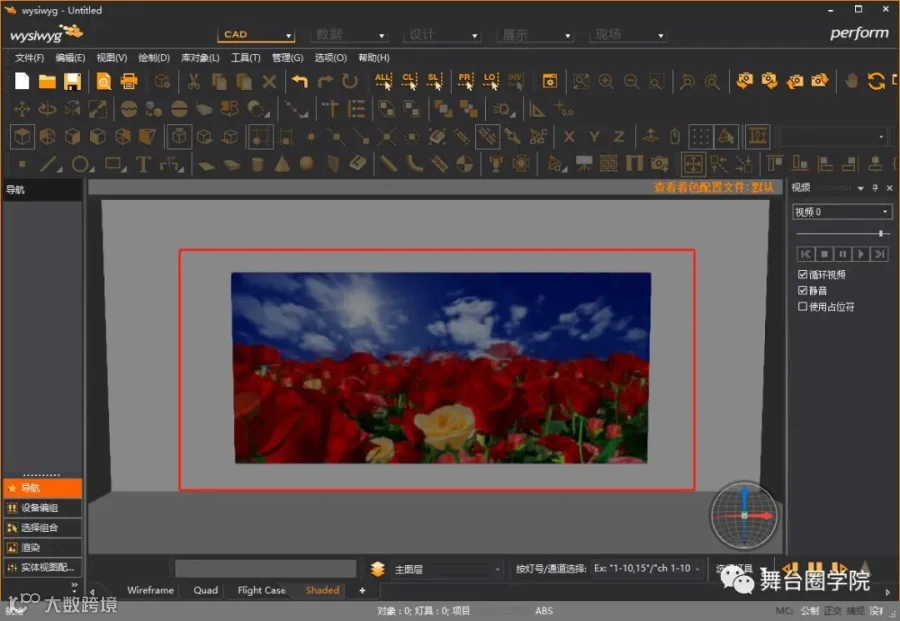Click the Select ALL cursor icon
The width and height of the screenshot is (900, 621).
coord(383,82)
